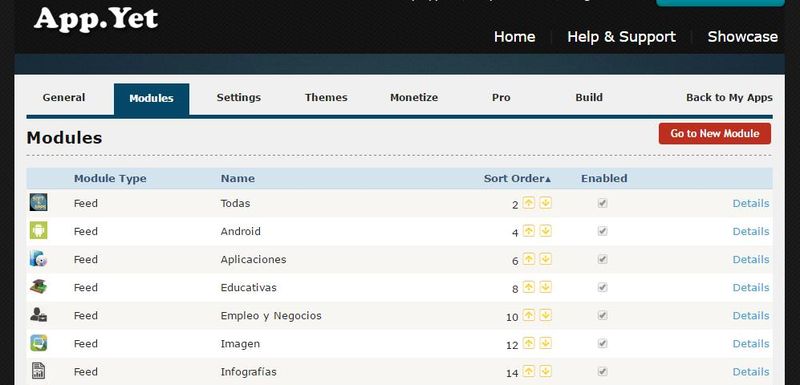The image size is (800, 385).
Task: Move Aplicaciones module up
Action: (x=529, y=259)
